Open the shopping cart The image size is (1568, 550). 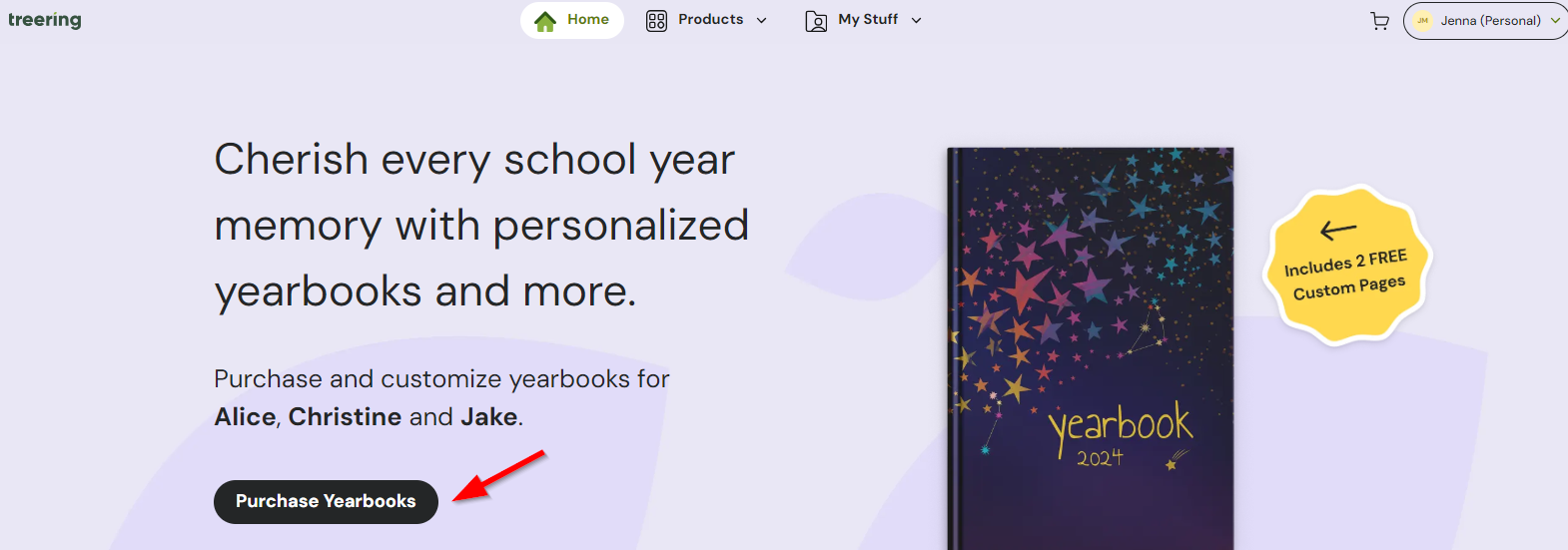tap(1380, 21)
